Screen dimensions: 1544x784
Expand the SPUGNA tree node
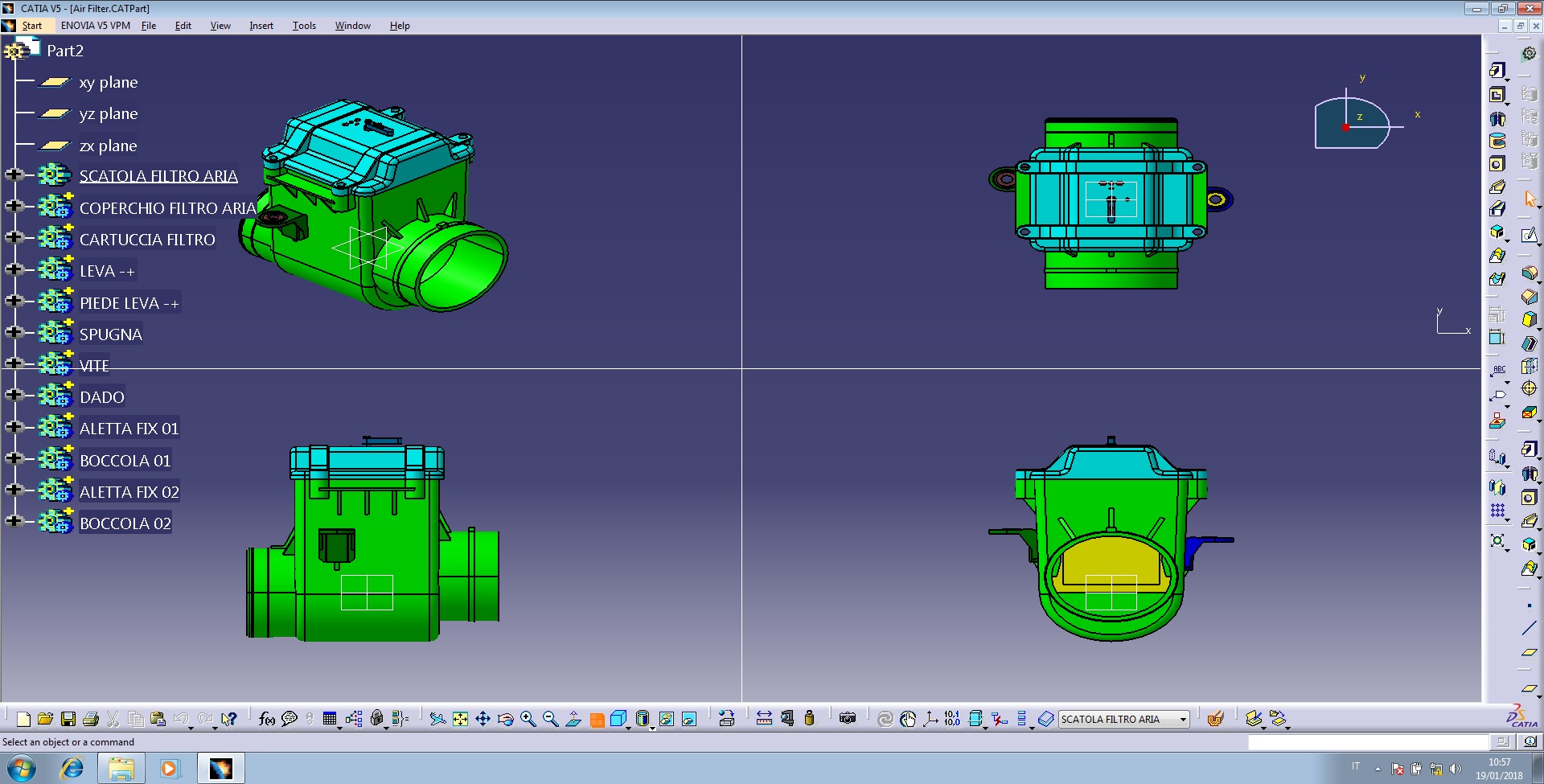[14, 331]
